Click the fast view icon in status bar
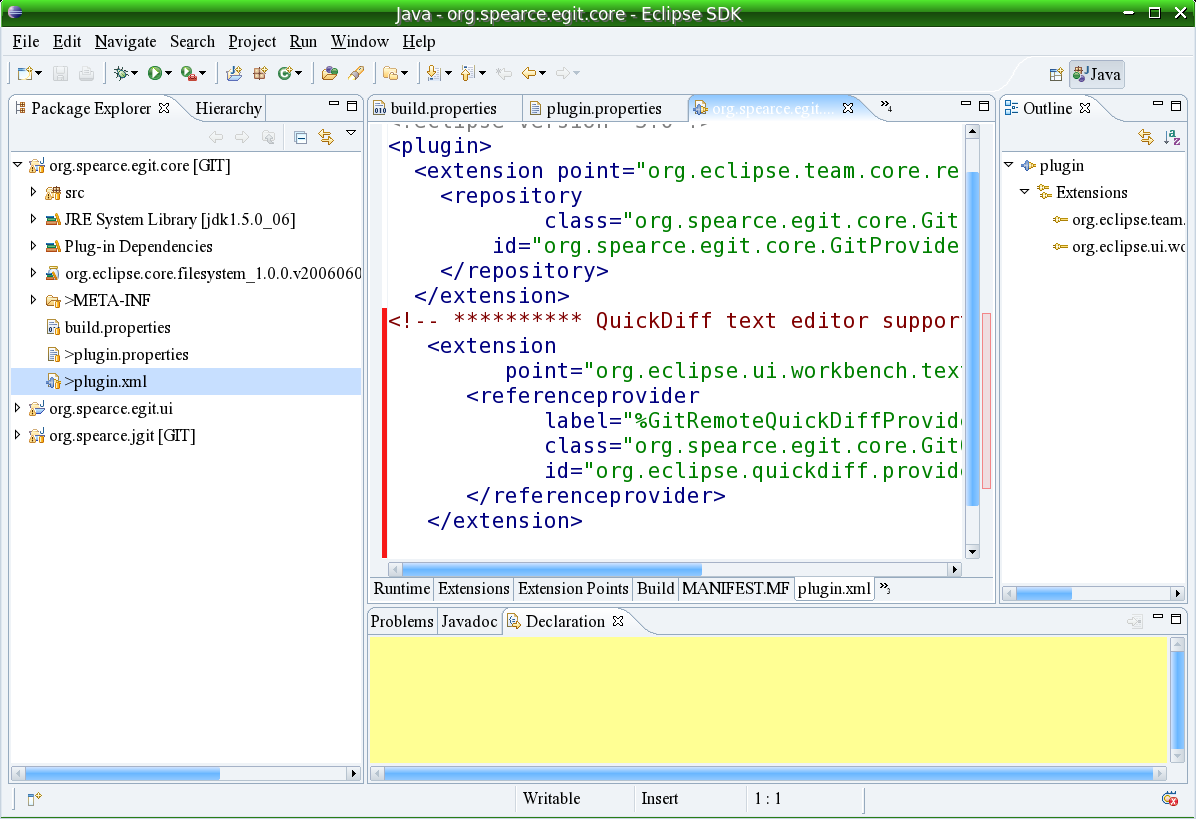 [34, 798]
